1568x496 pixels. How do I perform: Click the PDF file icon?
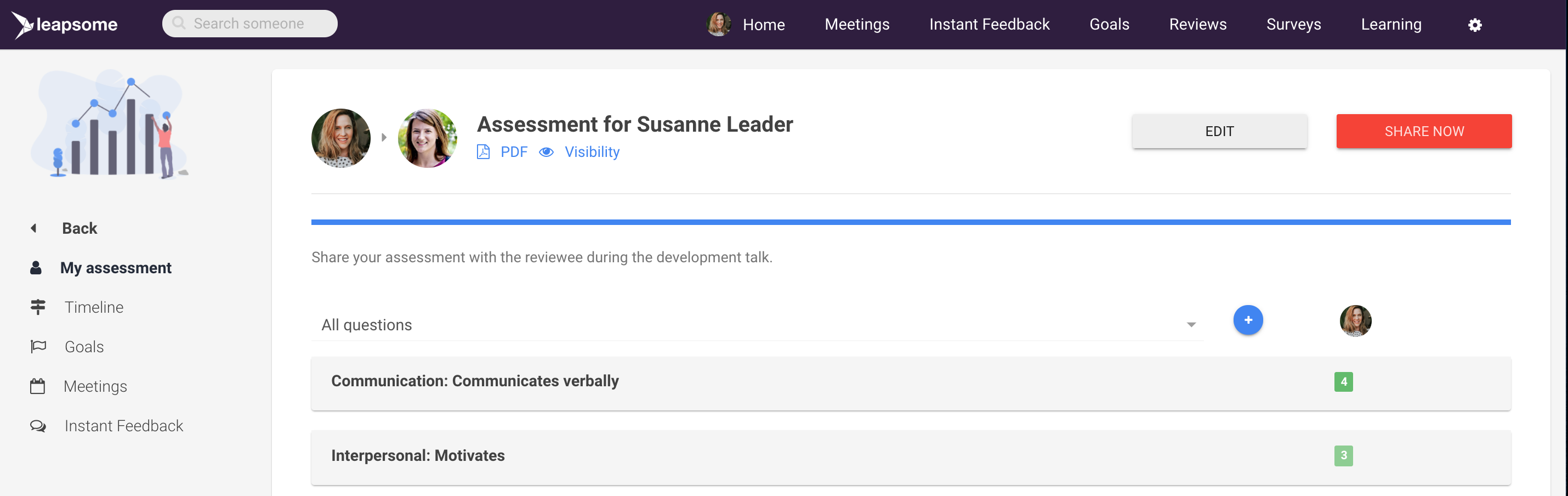tap(484, 152)
